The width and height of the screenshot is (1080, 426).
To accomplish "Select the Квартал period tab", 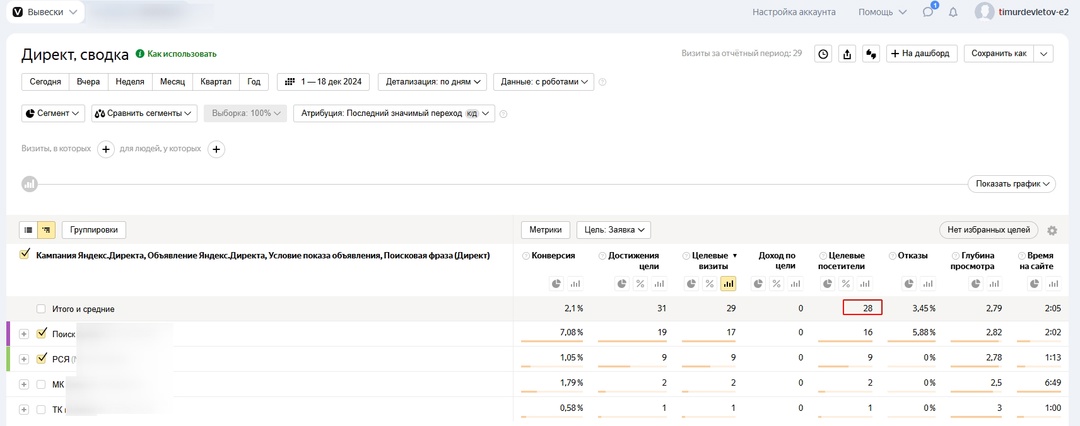I will [216, 81].
